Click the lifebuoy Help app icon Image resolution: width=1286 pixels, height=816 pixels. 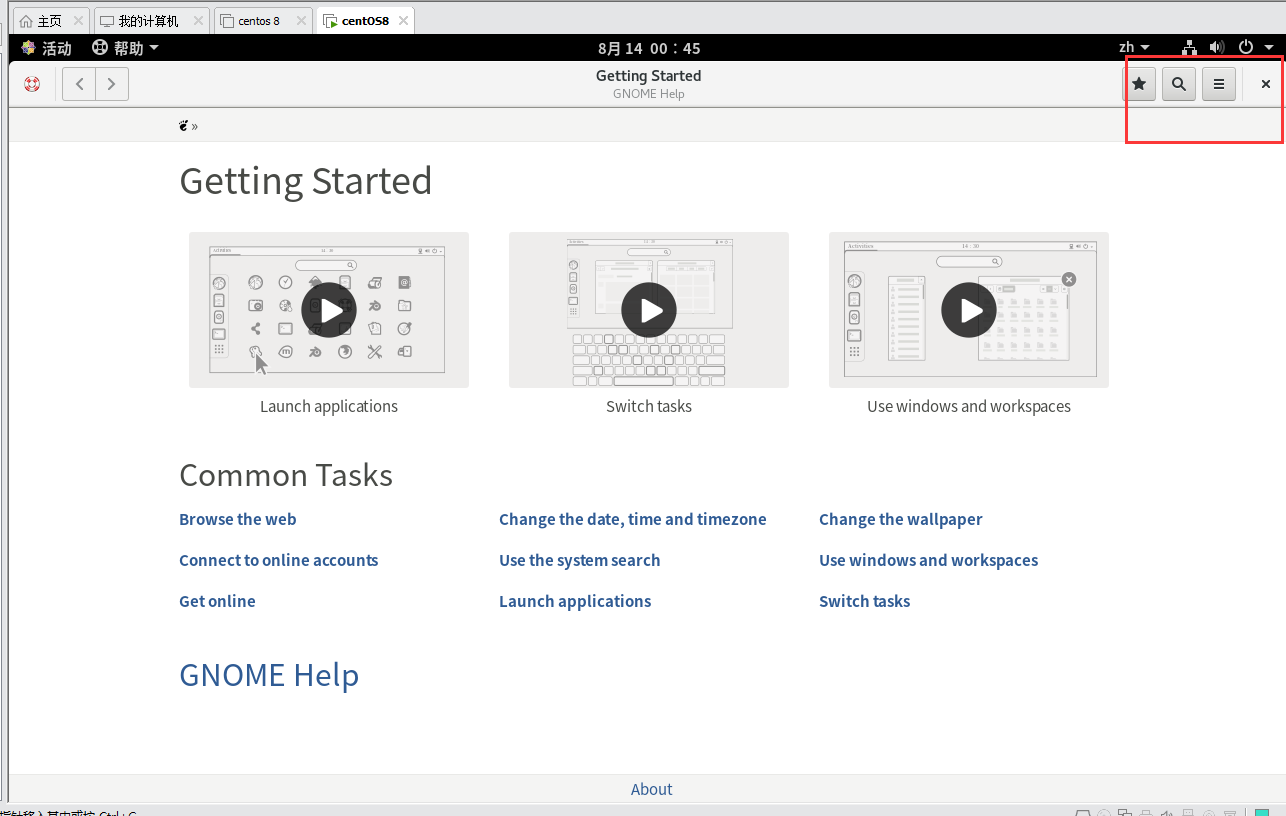point(32,84)
